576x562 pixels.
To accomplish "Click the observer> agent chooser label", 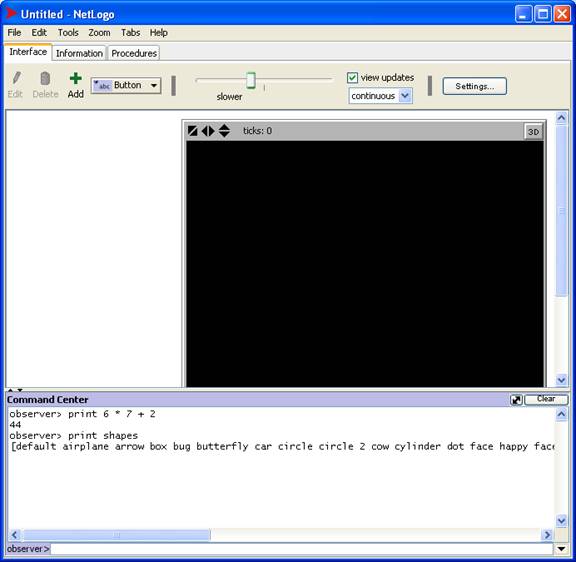I will point(28,549).
